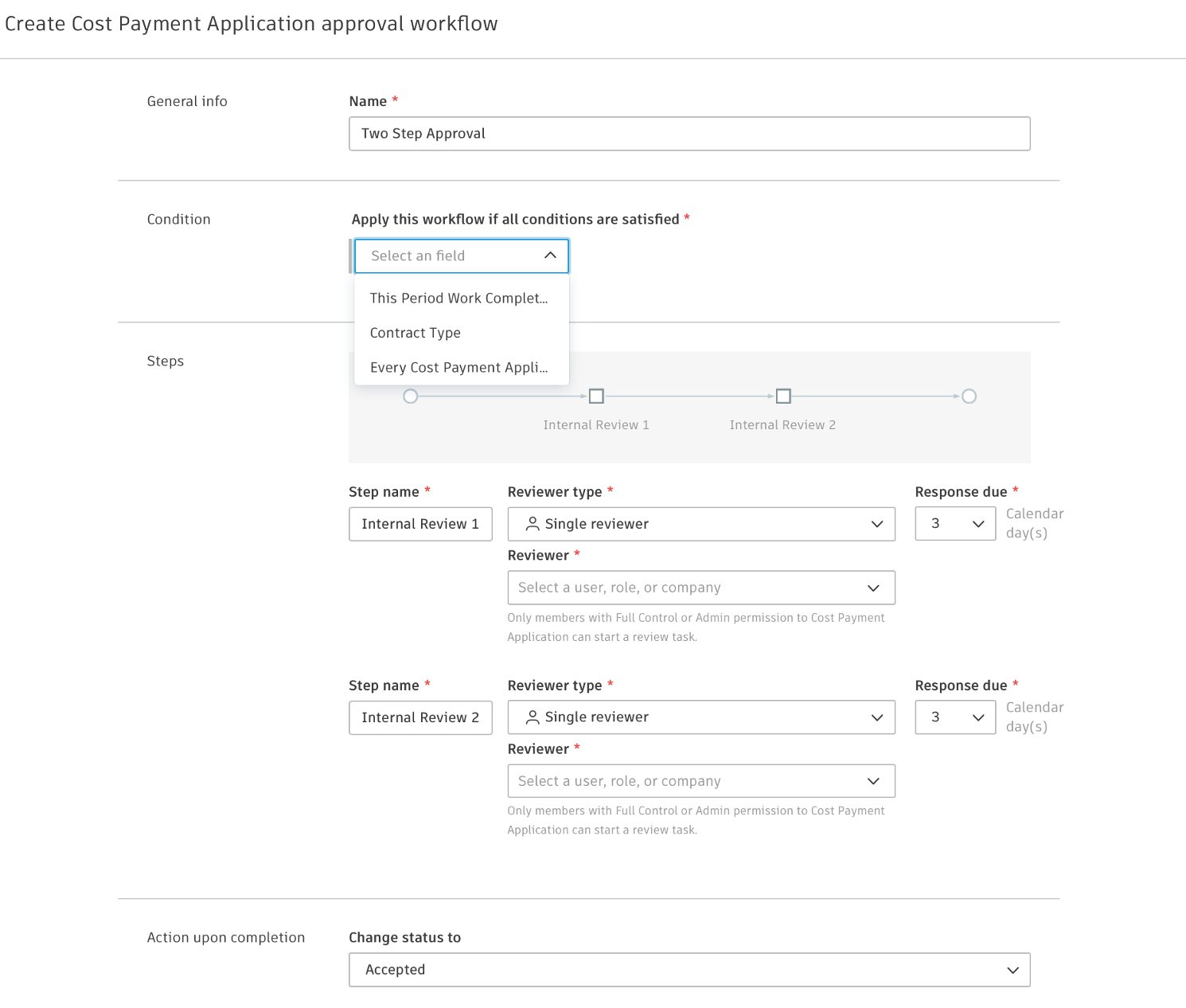Choose Contract Type condition option
Screen dimensions: 1186x1008
tap(462, 333)
